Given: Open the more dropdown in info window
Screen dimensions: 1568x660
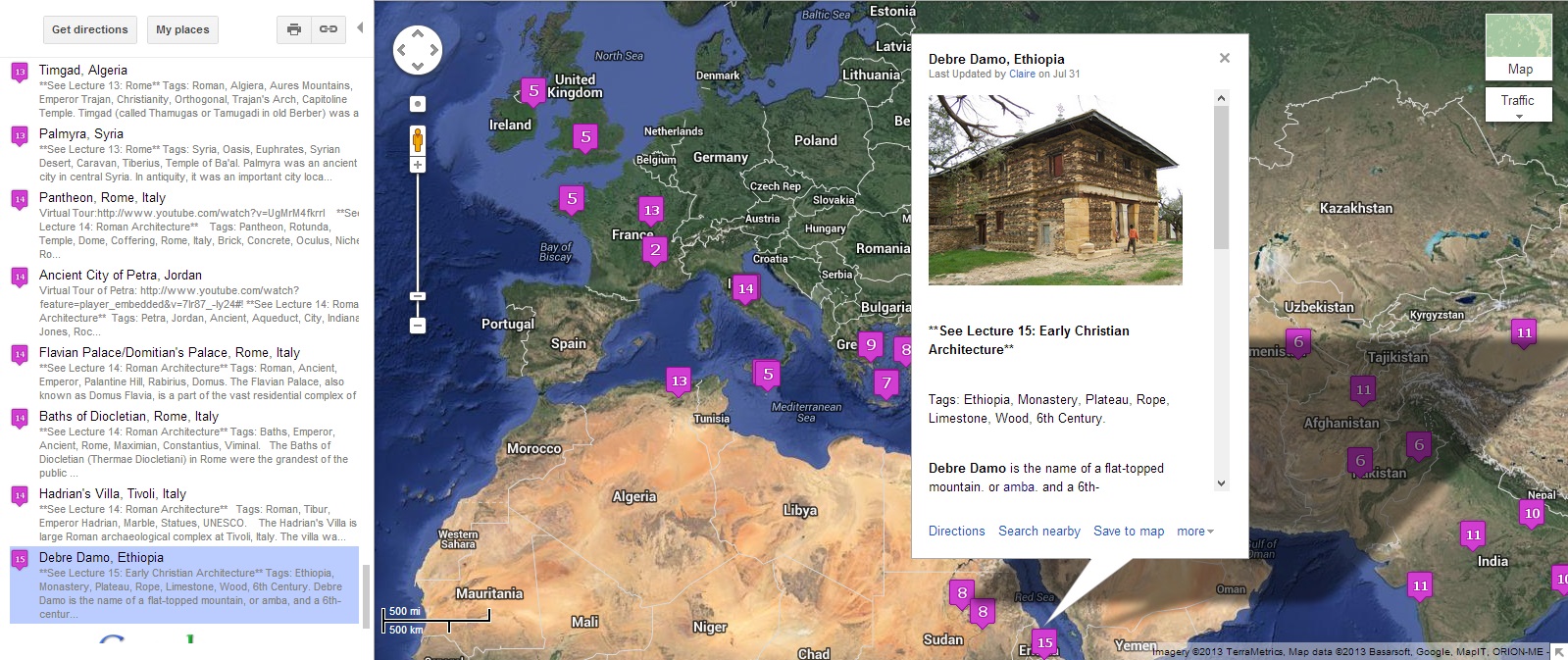Looking at the screenshot, I should [1195, 531].
